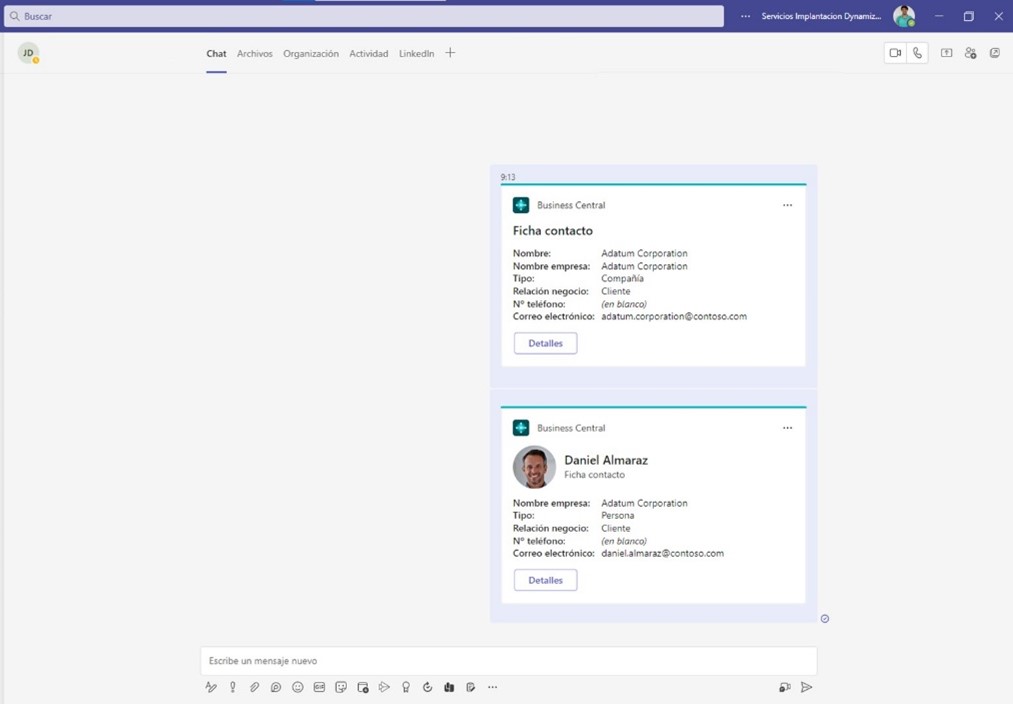Click Detalles on the Adatum Corporation card
Viewport: 1013px width, 704px height.
(x=546, y=343)
